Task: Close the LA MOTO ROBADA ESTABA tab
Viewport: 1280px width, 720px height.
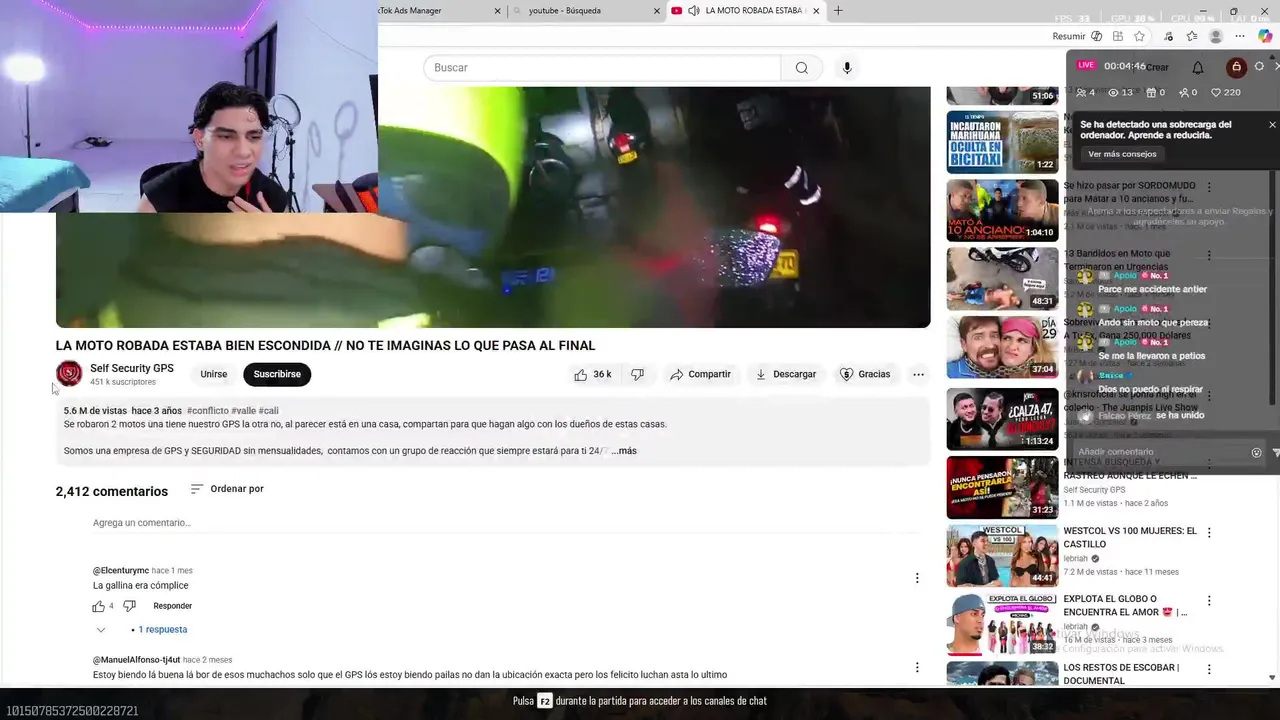Action: tap(816, 11)
